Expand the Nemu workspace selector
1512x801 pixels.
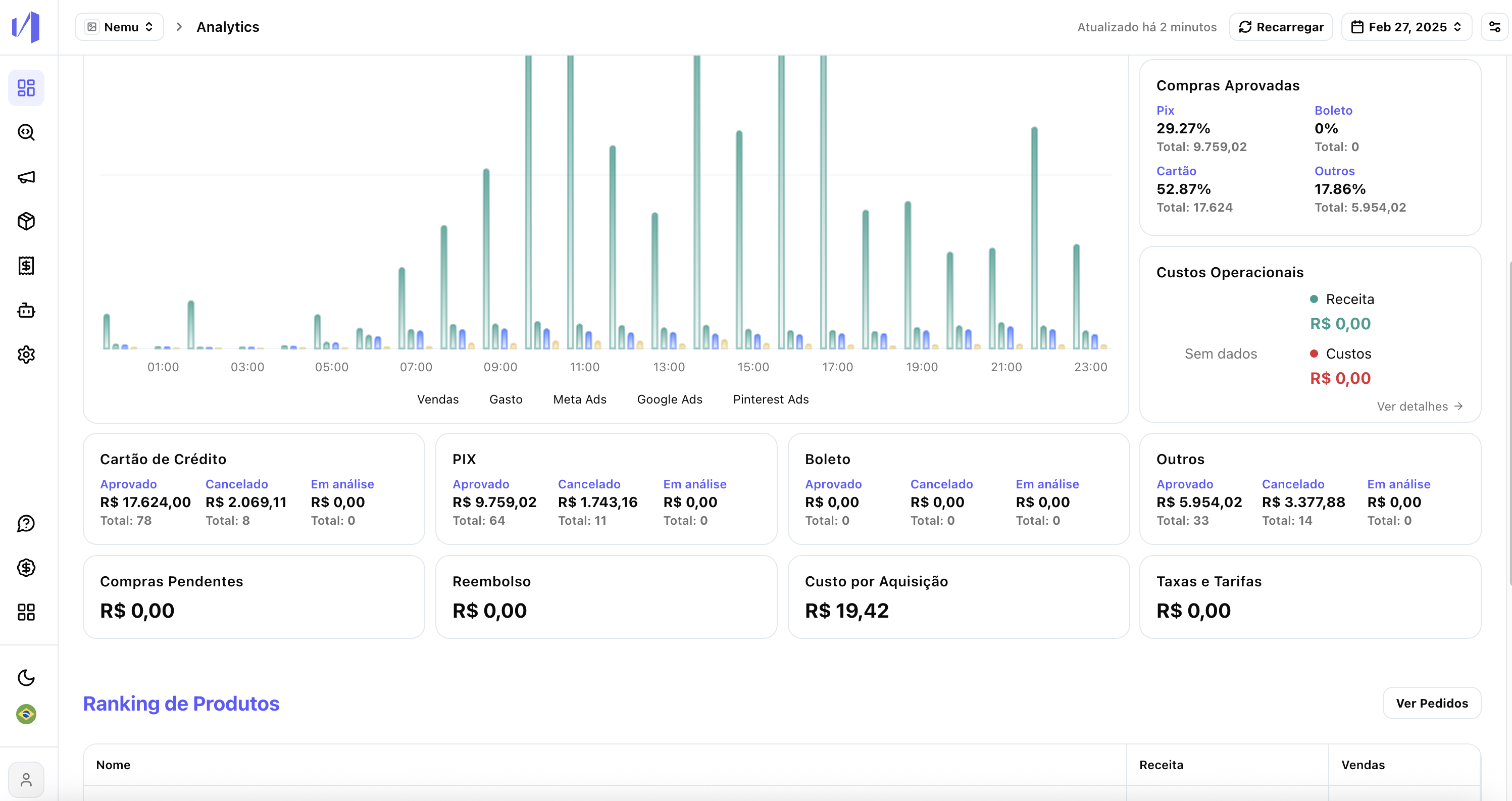click(119, 27)
